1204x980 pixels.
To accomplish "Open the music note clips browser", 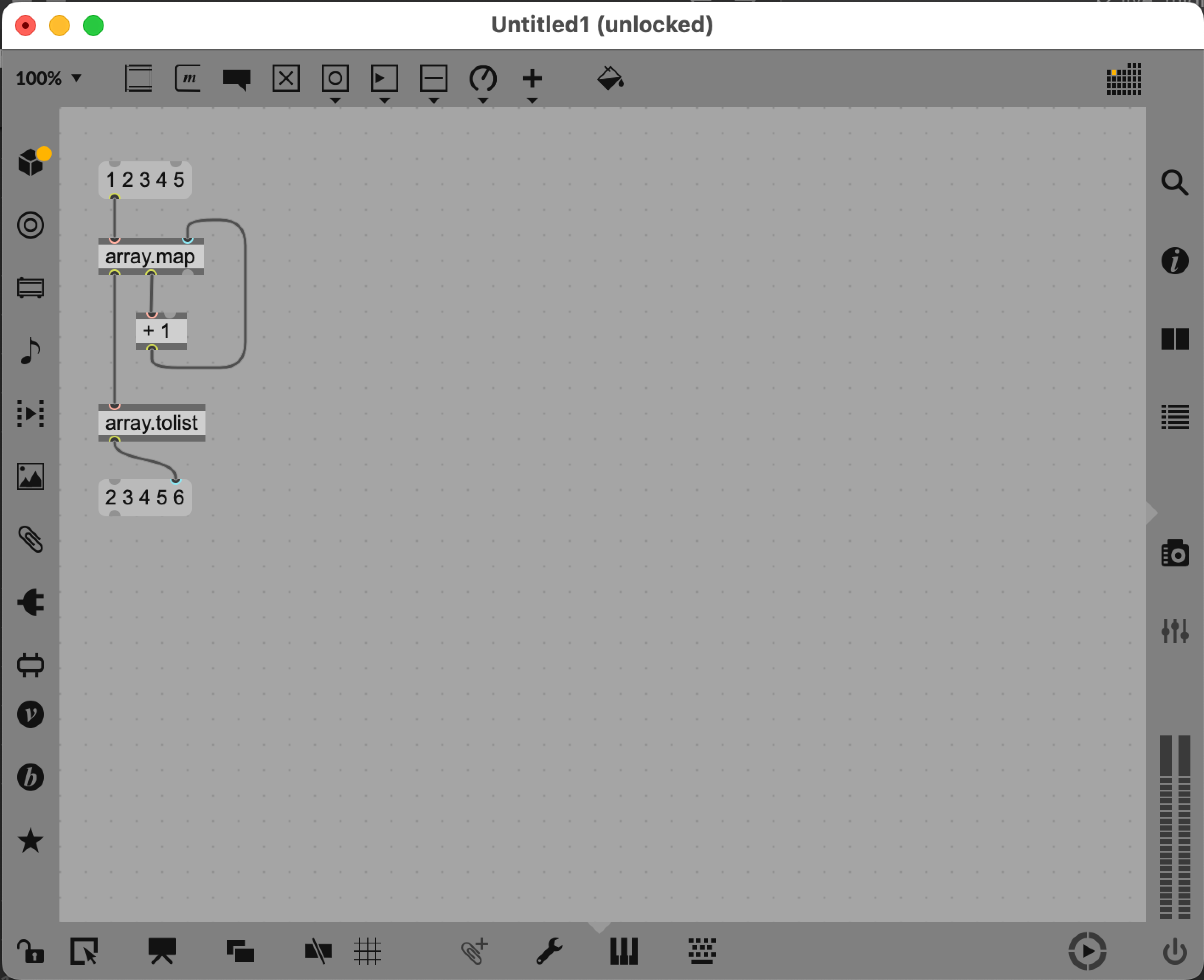I will 31,351.
